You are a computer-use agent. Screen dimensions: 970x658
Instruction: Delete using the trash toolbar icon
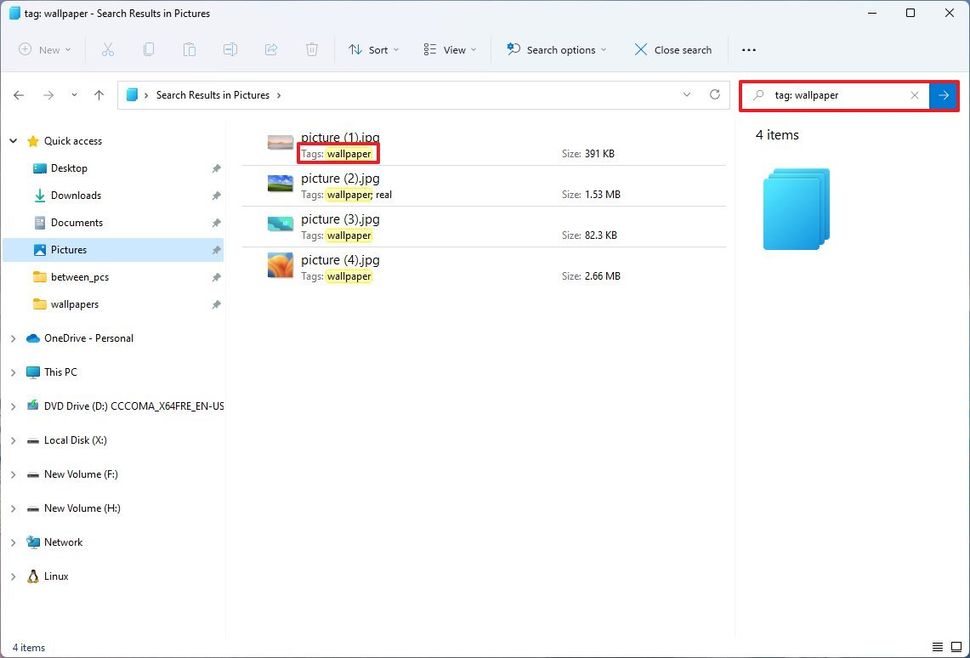tap(309, 49)
